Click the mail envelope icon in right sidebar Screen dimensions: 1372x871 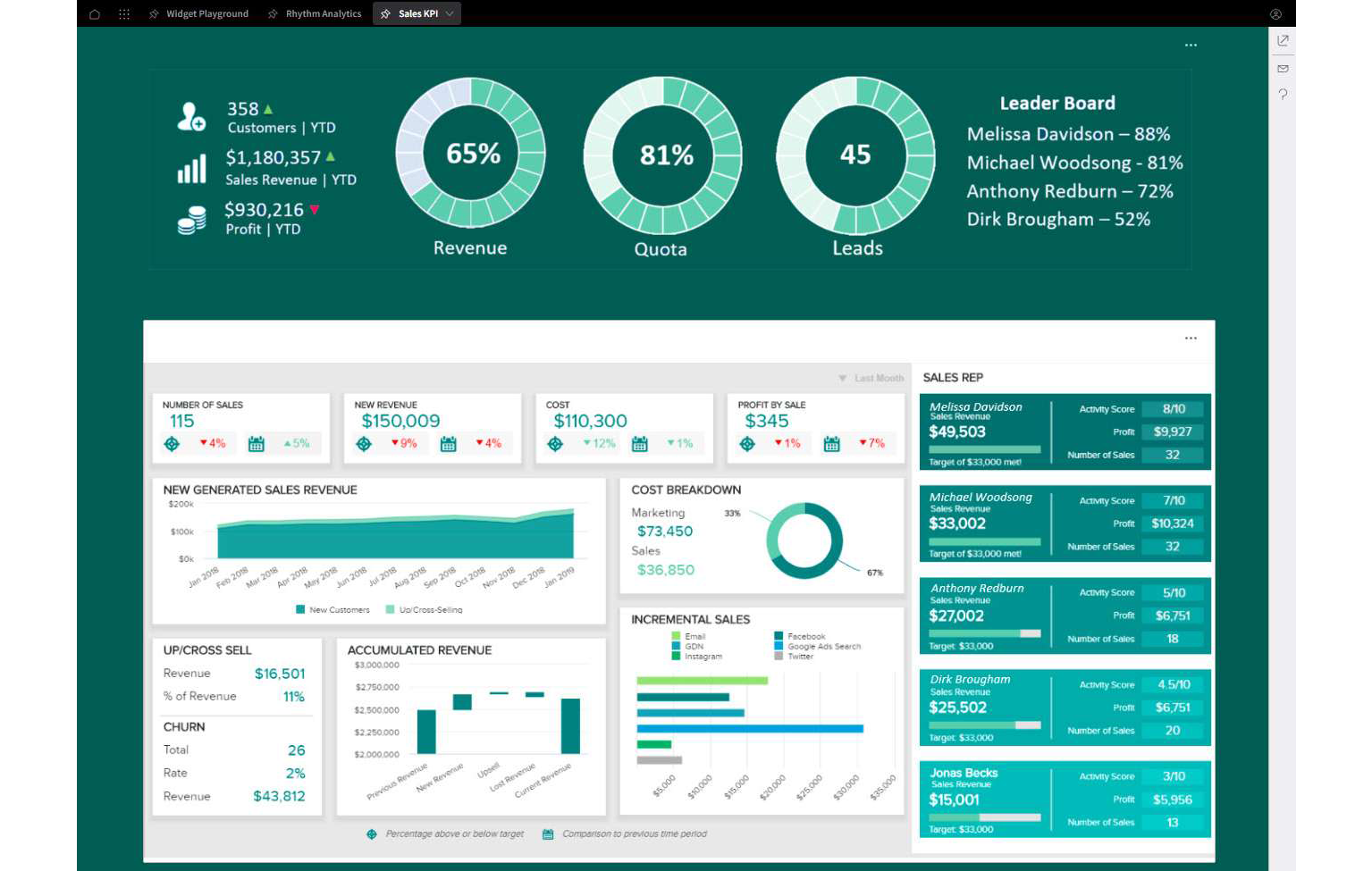(1283, 69)
